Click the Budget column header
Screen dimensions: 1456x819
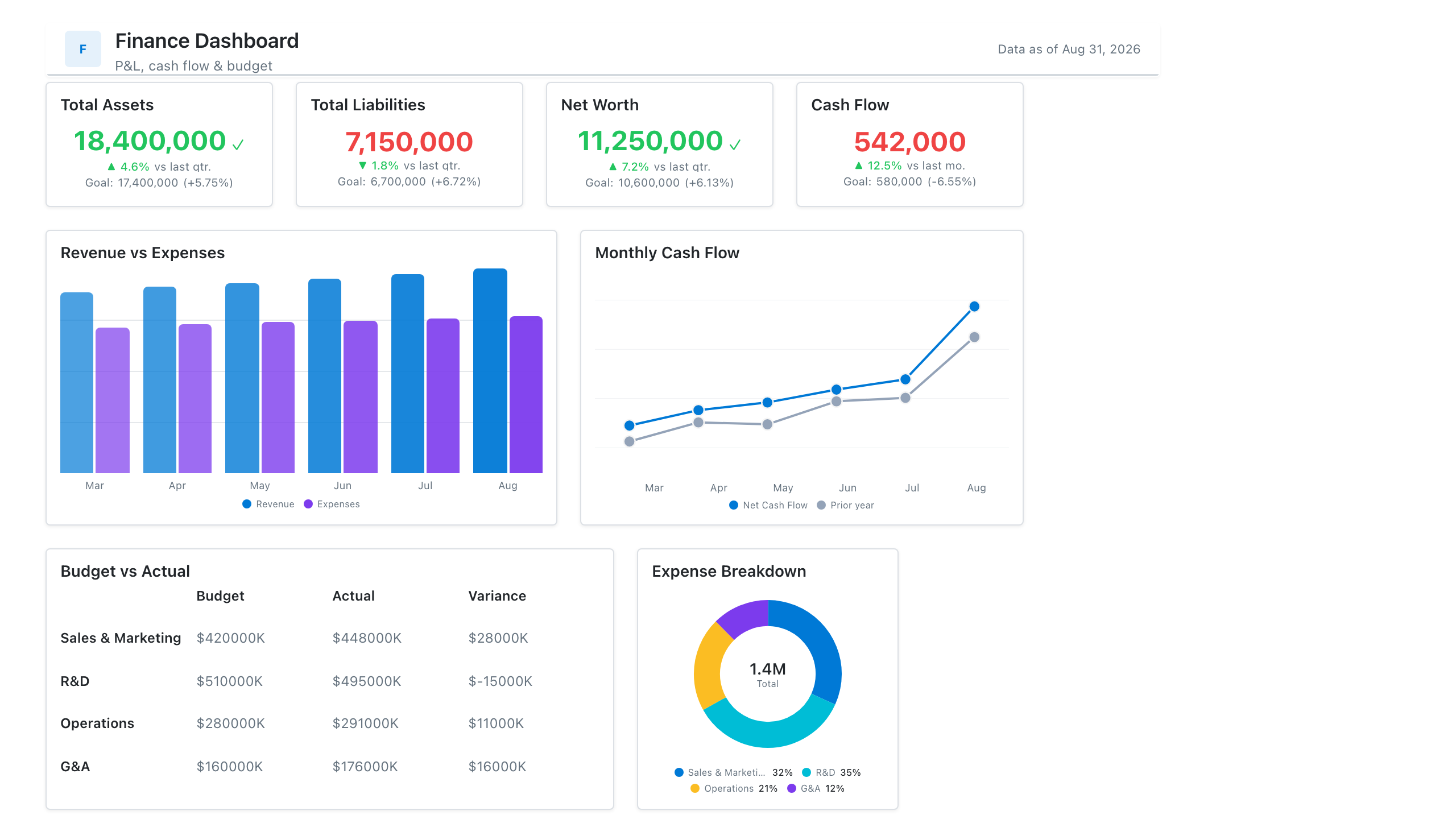(220, 596)
